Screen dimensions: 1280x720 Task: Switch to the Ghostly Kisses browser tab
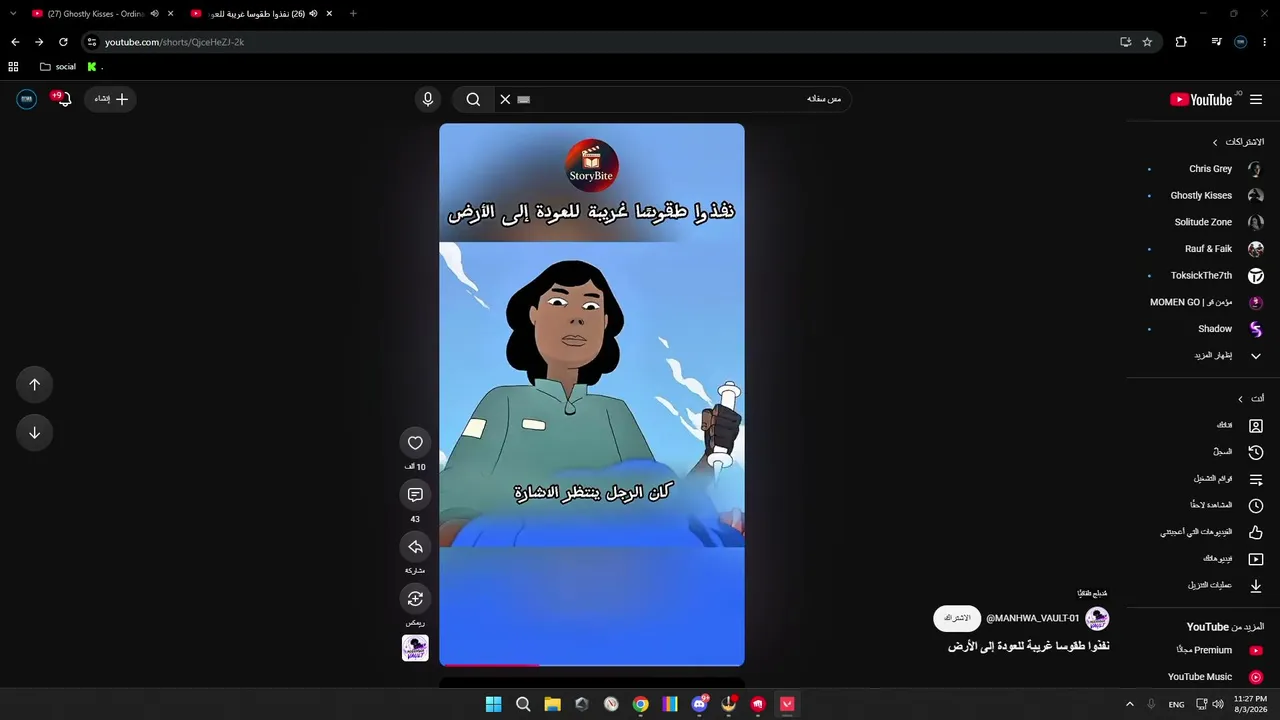[95, 14]
